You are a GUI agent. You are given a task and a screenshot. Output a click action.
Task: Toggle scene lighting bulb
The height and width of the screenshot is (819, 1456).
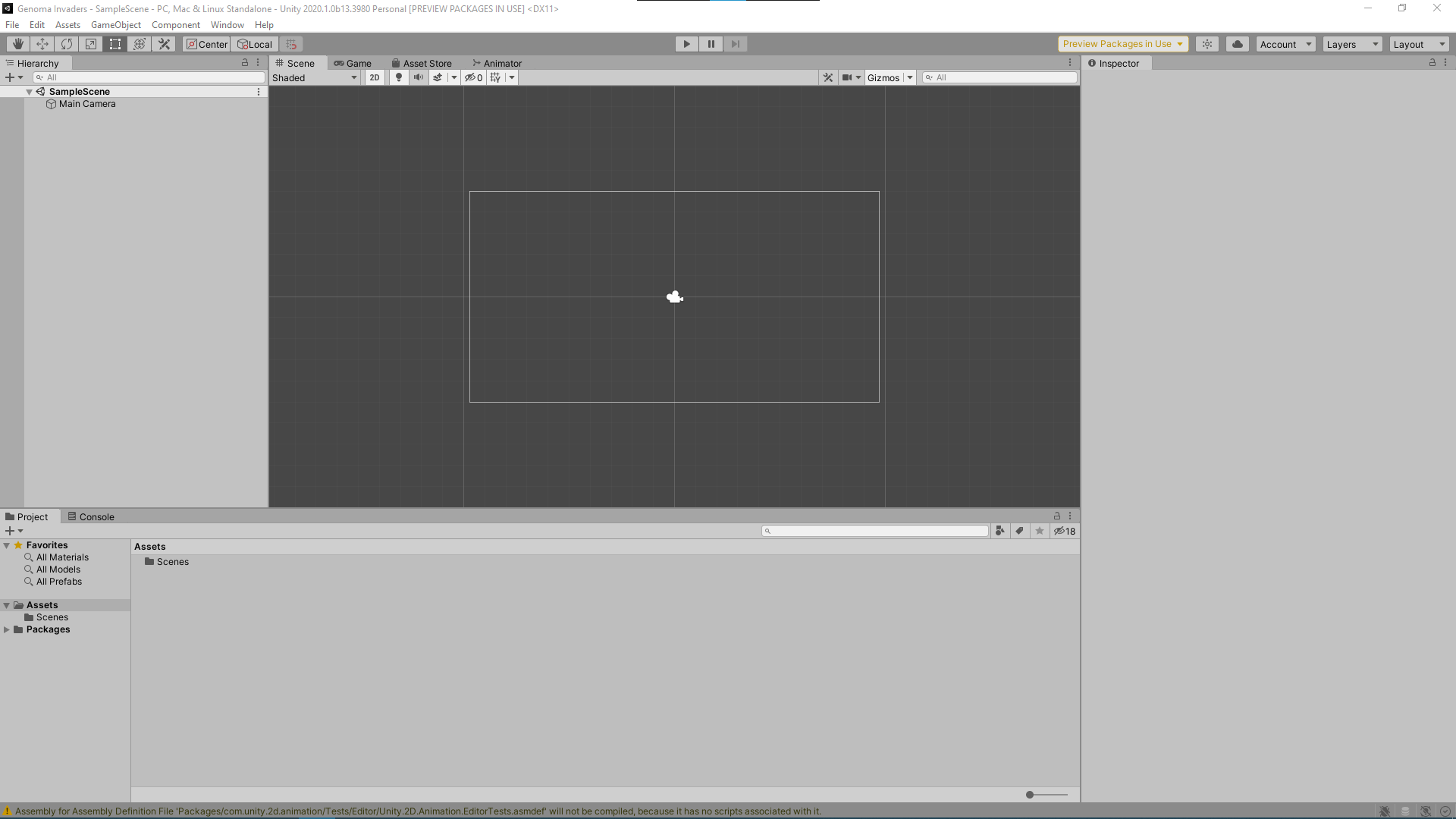(x=399, y=77)
